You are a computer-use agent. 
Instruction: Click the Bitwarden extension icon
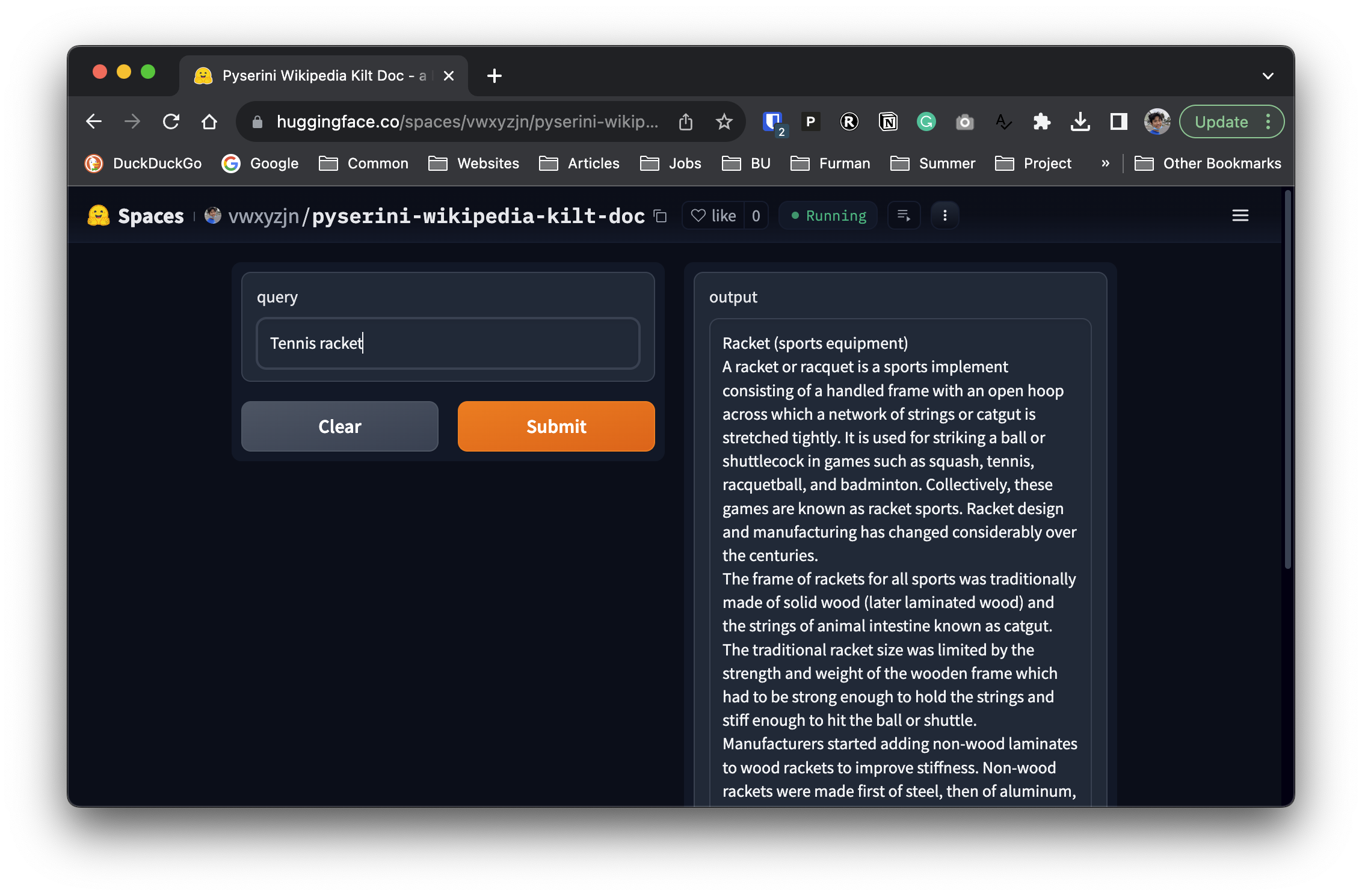click(x=772, y=122)
